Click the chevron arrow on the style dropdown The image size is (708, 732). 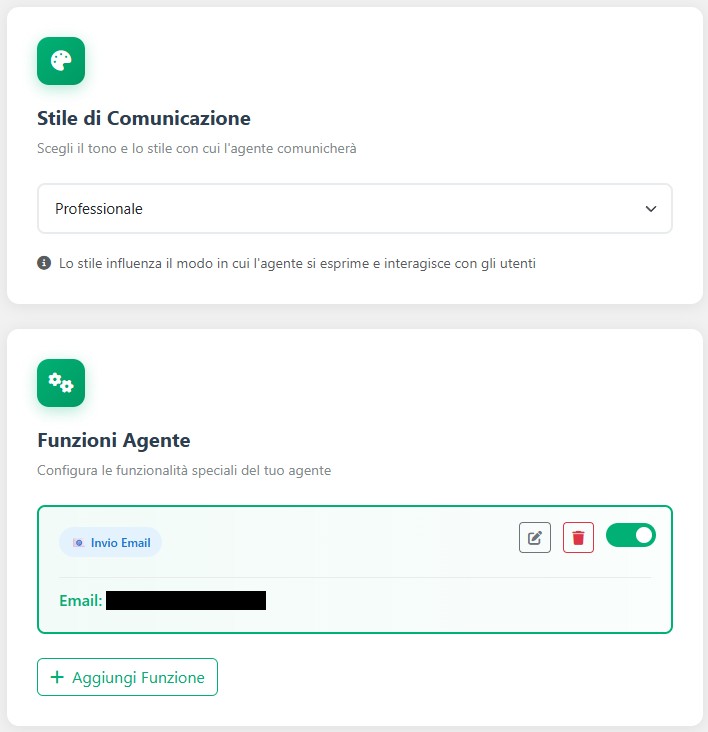[651, 209]
